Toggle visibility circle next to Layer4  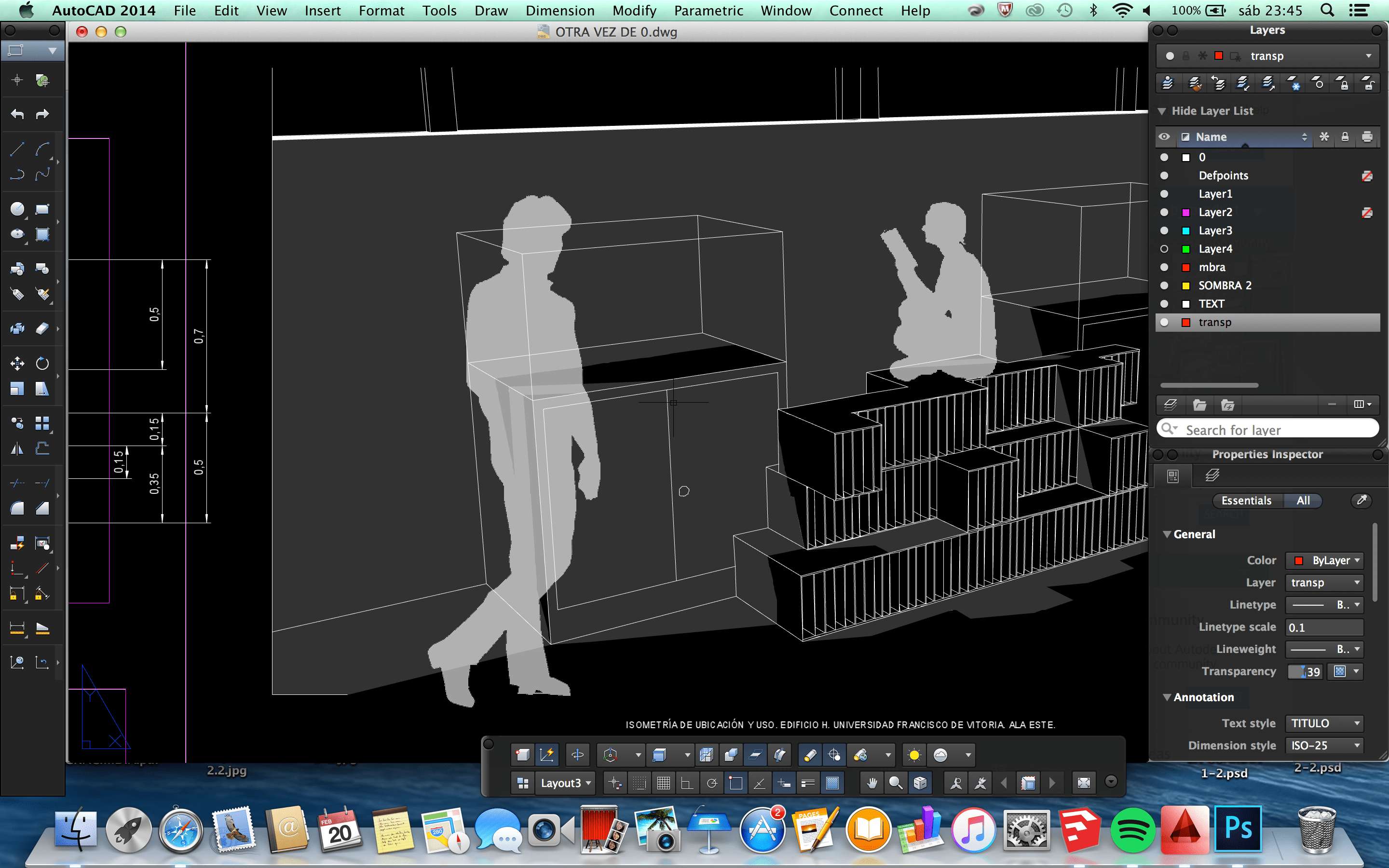[1165, 248]
